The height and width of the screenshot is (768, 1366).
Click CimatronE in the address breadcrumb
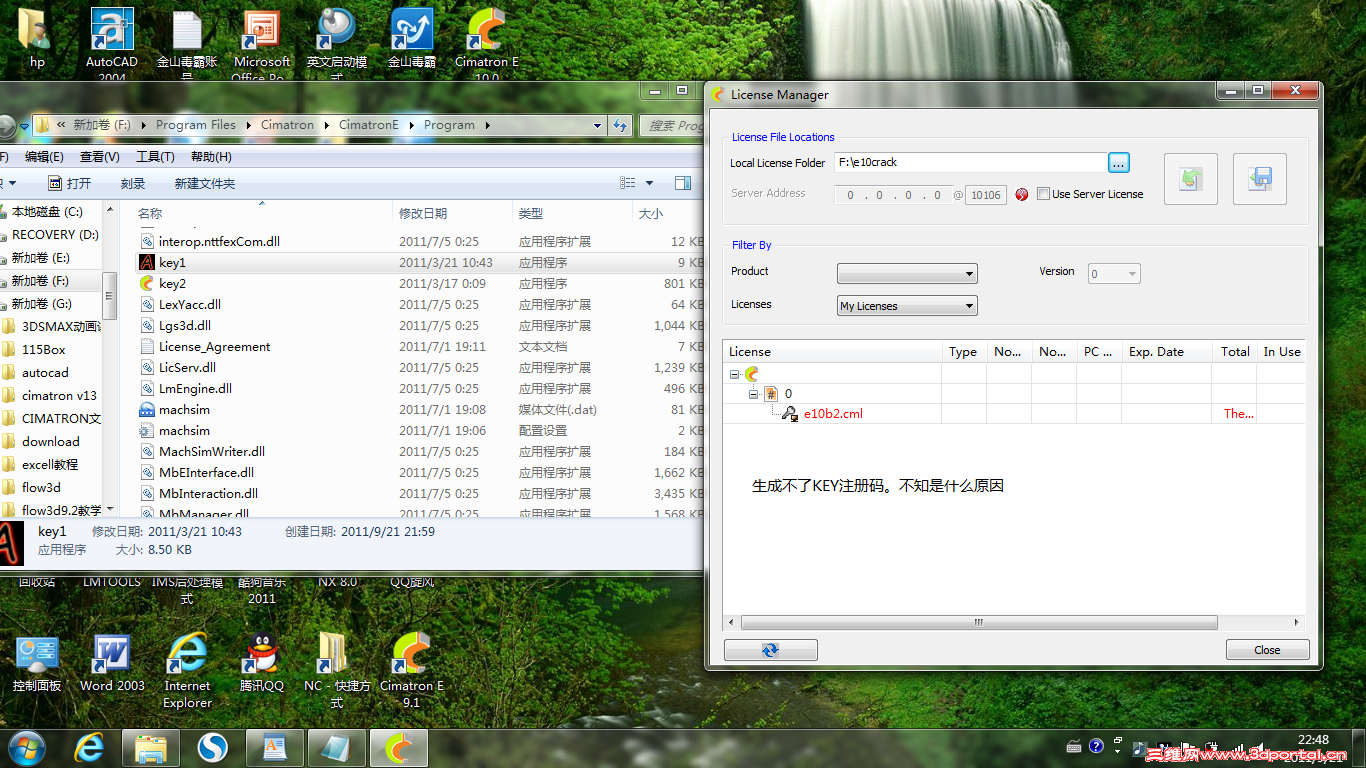(x=368, y=125)
